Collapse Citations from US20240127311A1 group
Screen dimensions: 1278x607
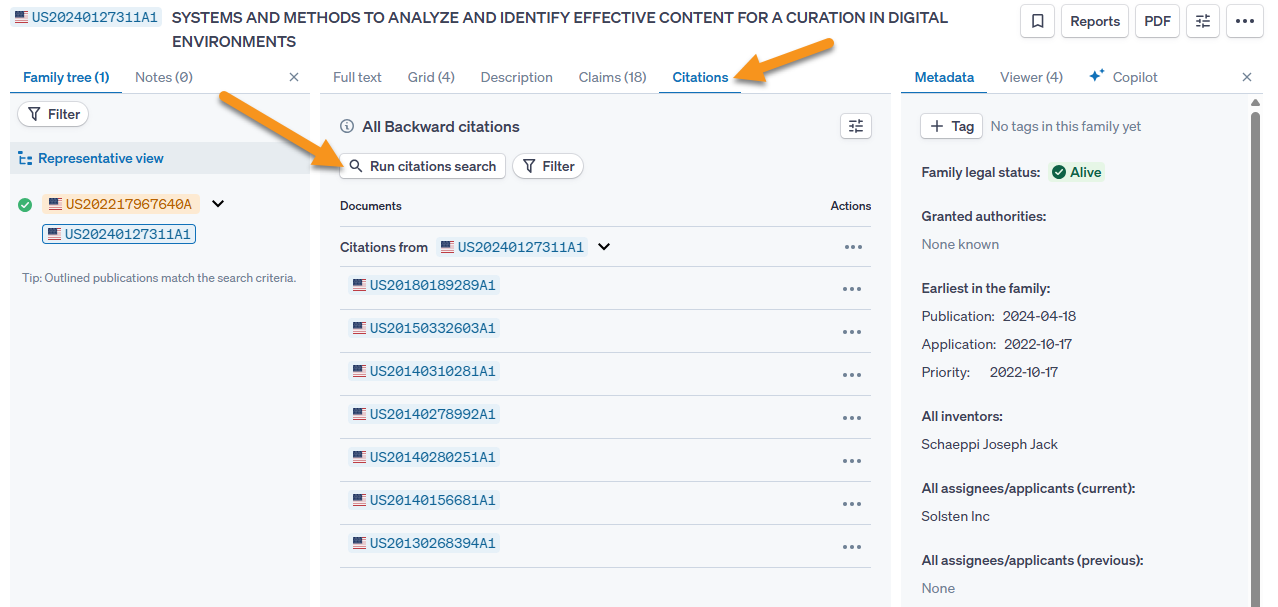(604, 247)
